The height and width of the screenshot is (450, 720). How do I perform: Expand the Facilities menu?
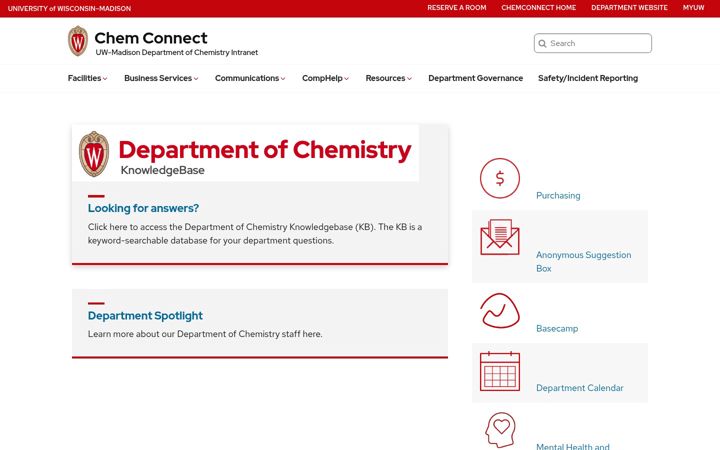click(x=87, y=78)
